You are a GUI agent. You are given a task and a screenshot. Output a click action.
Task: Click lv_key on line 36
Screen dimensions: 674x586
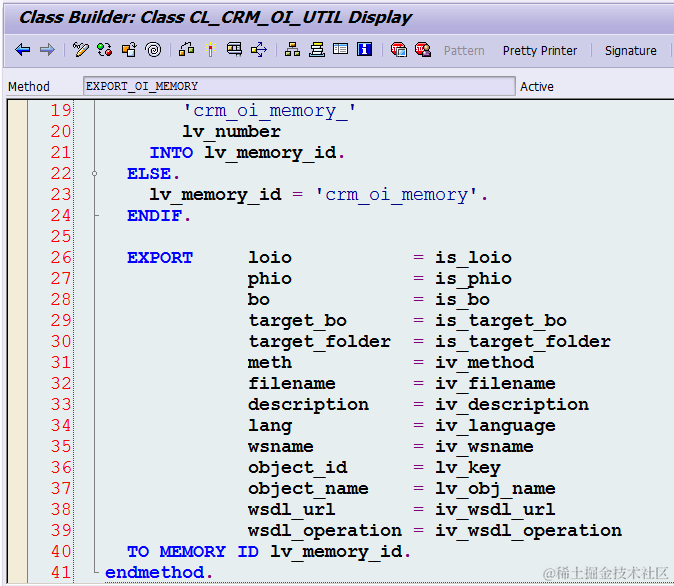tap(468, 468)
